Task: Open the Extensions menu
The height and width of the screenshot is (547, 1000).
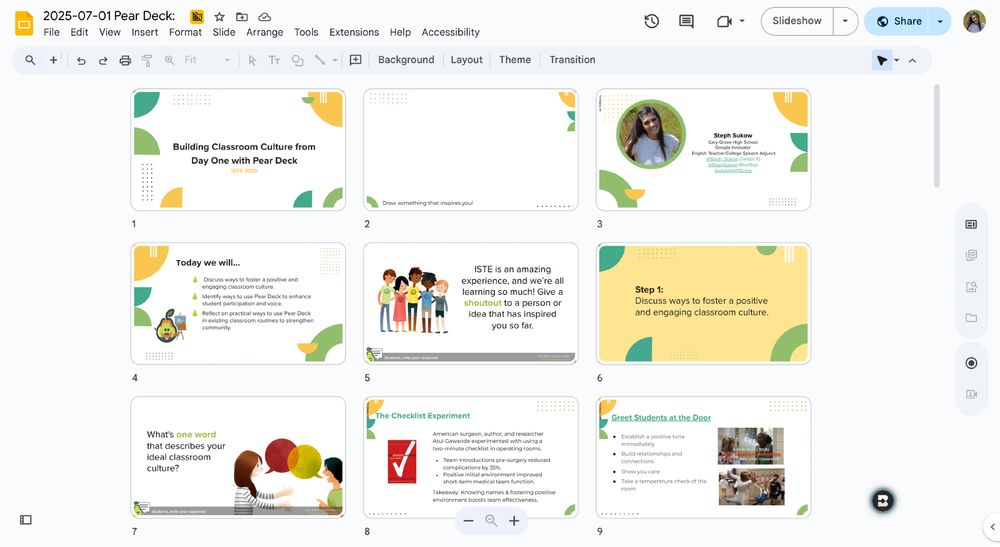Action: click(354, 32)
